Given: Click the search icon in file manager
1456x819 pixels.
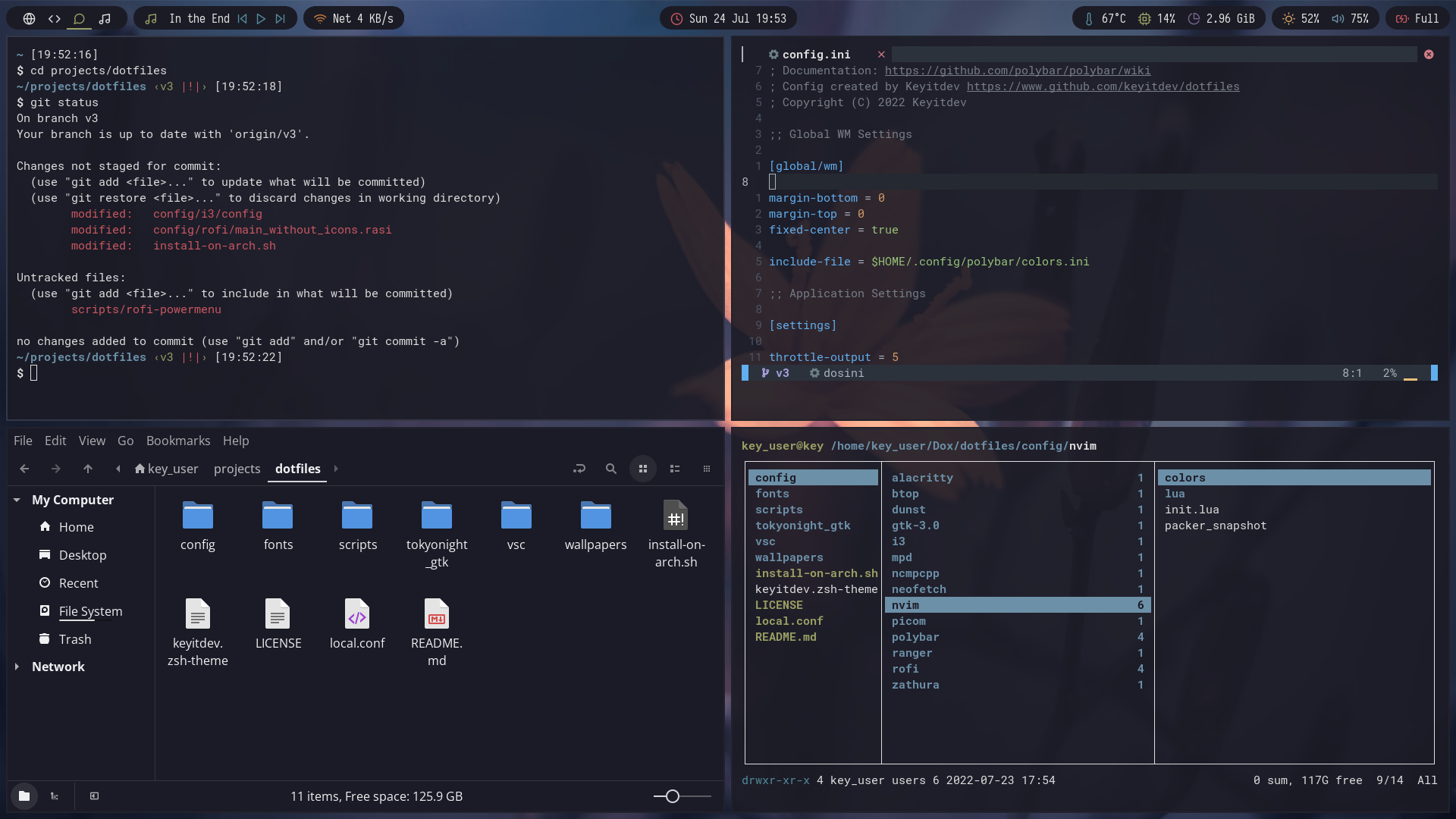Looking at the screenshot, I should click(610, 469).
